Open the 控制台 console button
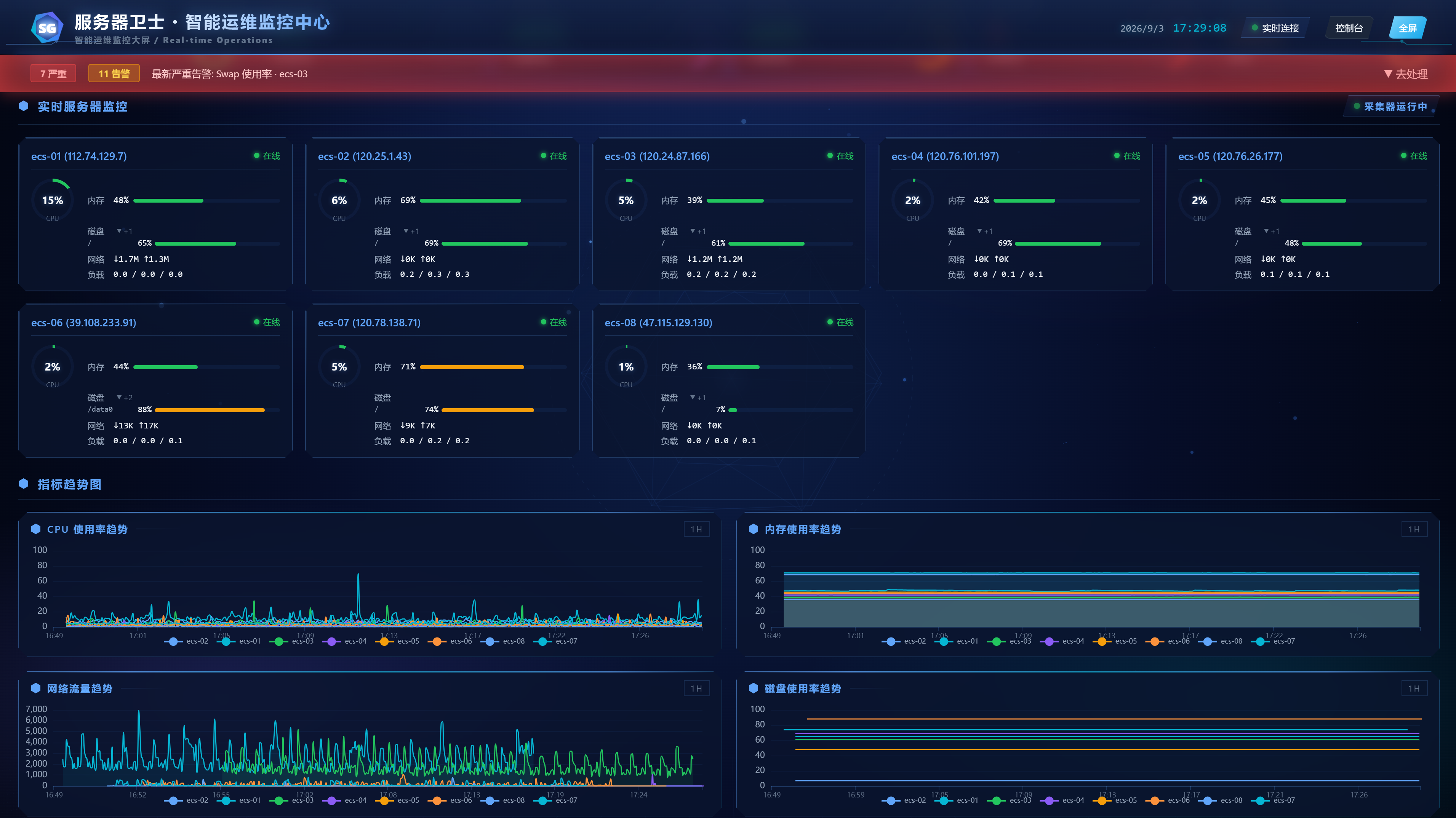Viewport: 1456px width, 818px height. pyautogui.click(x=1349, y=28)
